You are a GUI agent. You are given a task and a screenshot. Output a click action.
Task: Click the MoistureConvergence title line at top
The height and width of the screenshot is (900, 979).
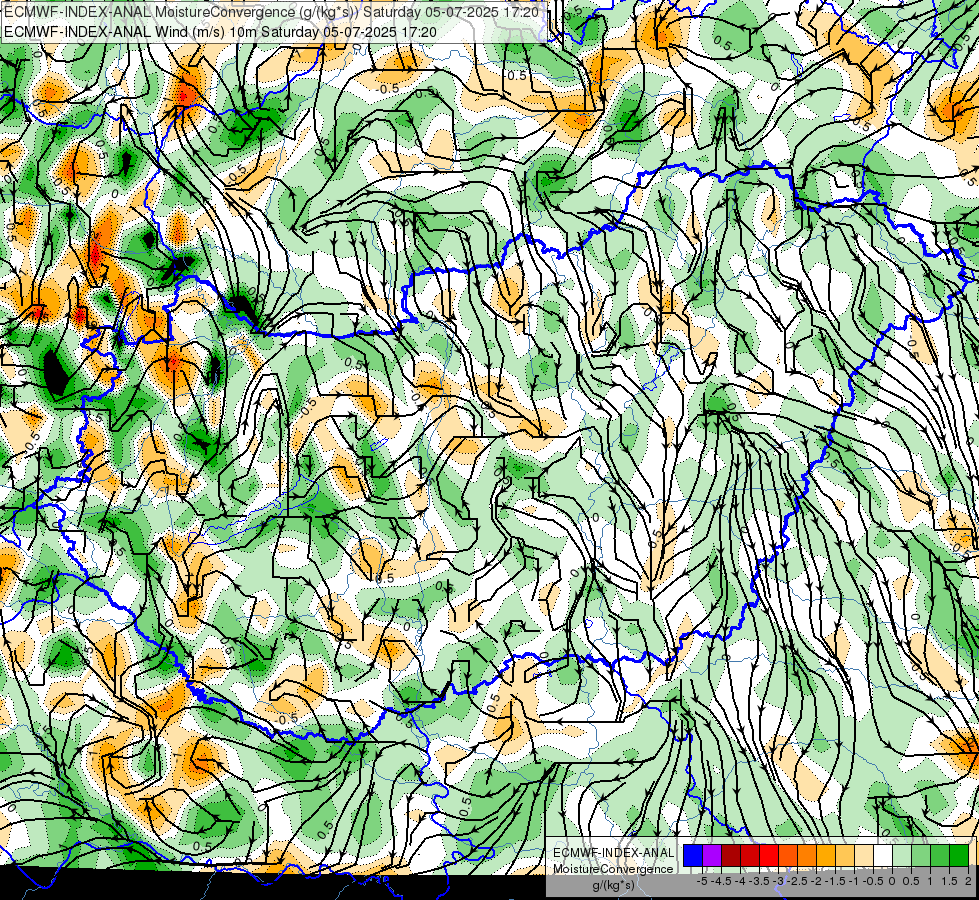coord(272,12)
